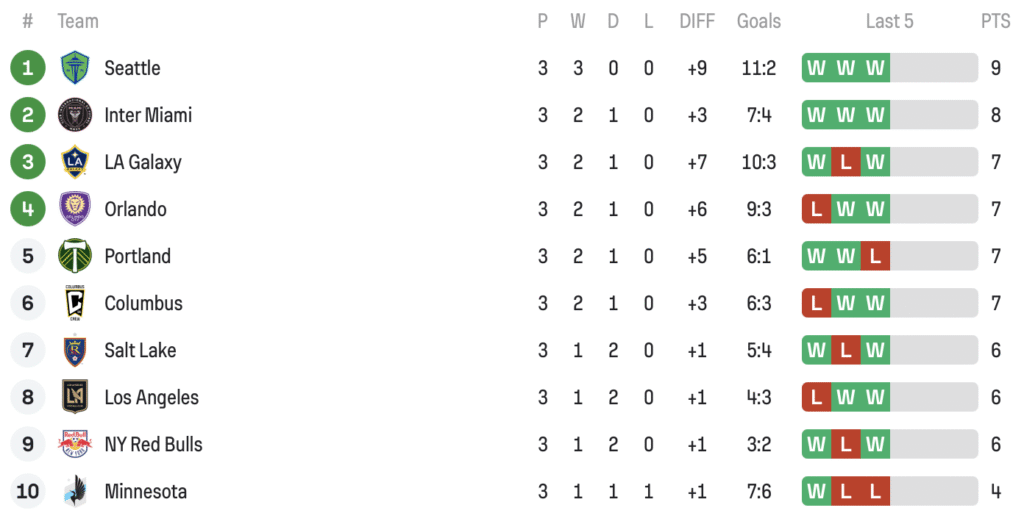
Task: Click the Seattle Sounders team crest
Action: (x=75, y=68)
